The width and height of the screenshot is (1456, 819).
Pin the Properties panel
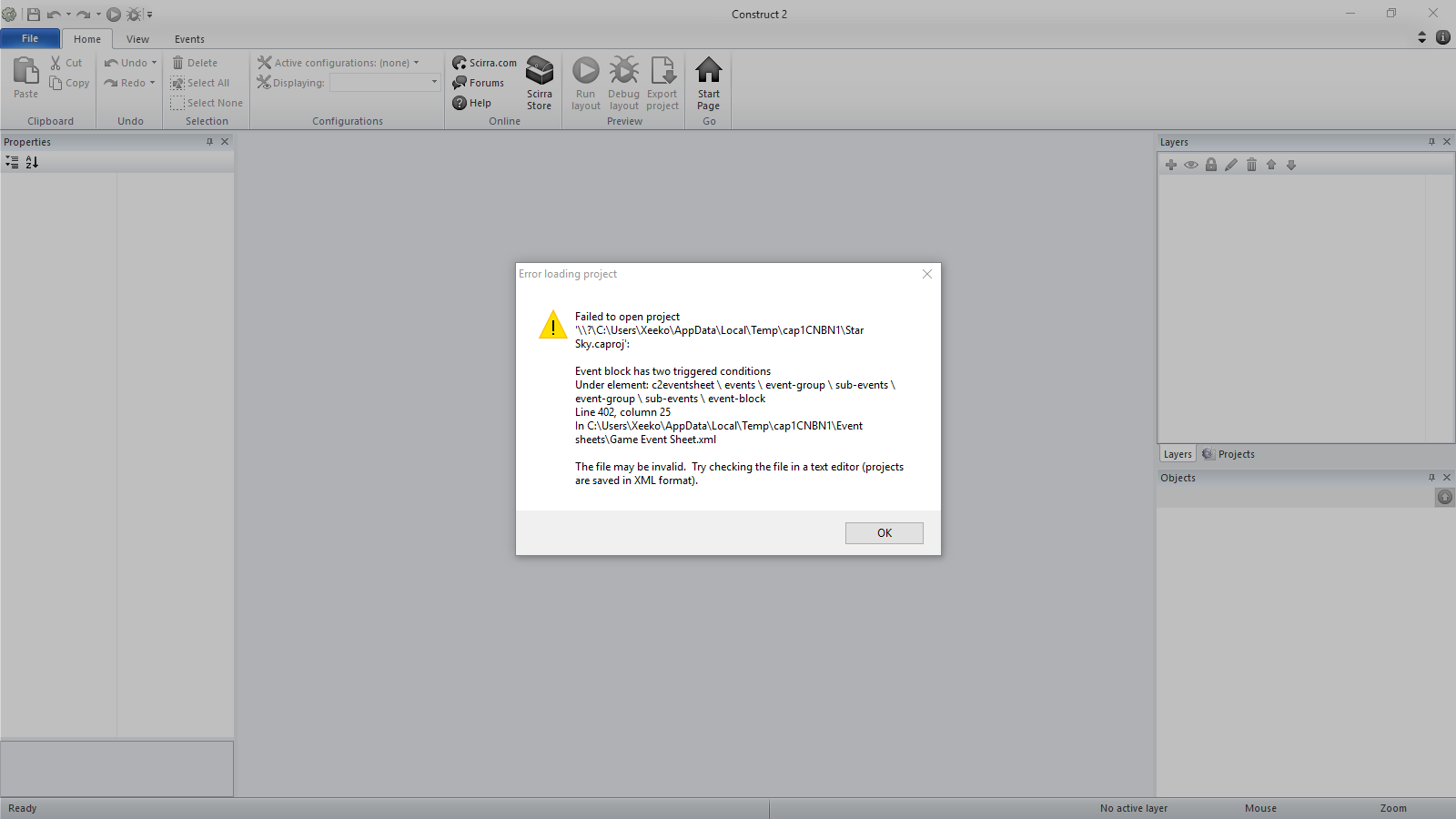coord(209,142)
